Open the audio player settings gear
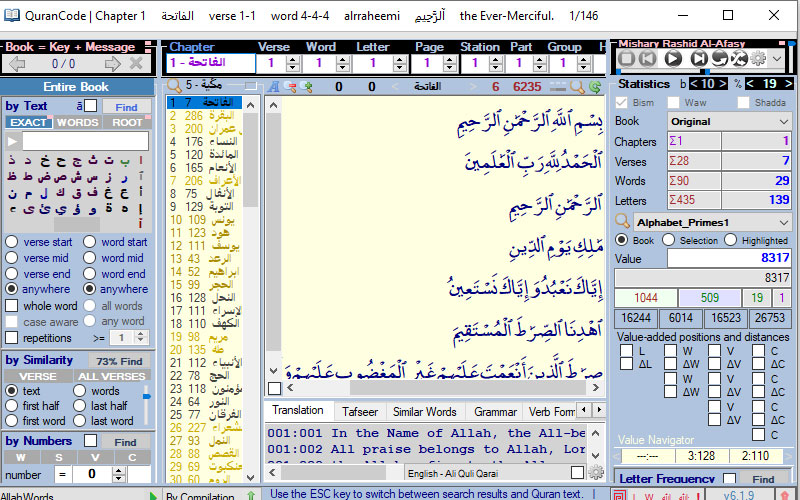The height and width of the screenshot is (500, 800). point(758,59)
